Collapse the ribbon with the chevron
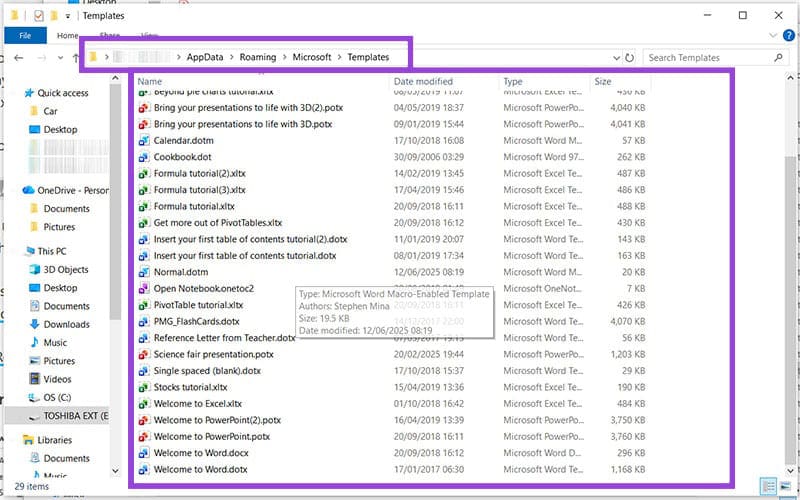 coord(772,35)
